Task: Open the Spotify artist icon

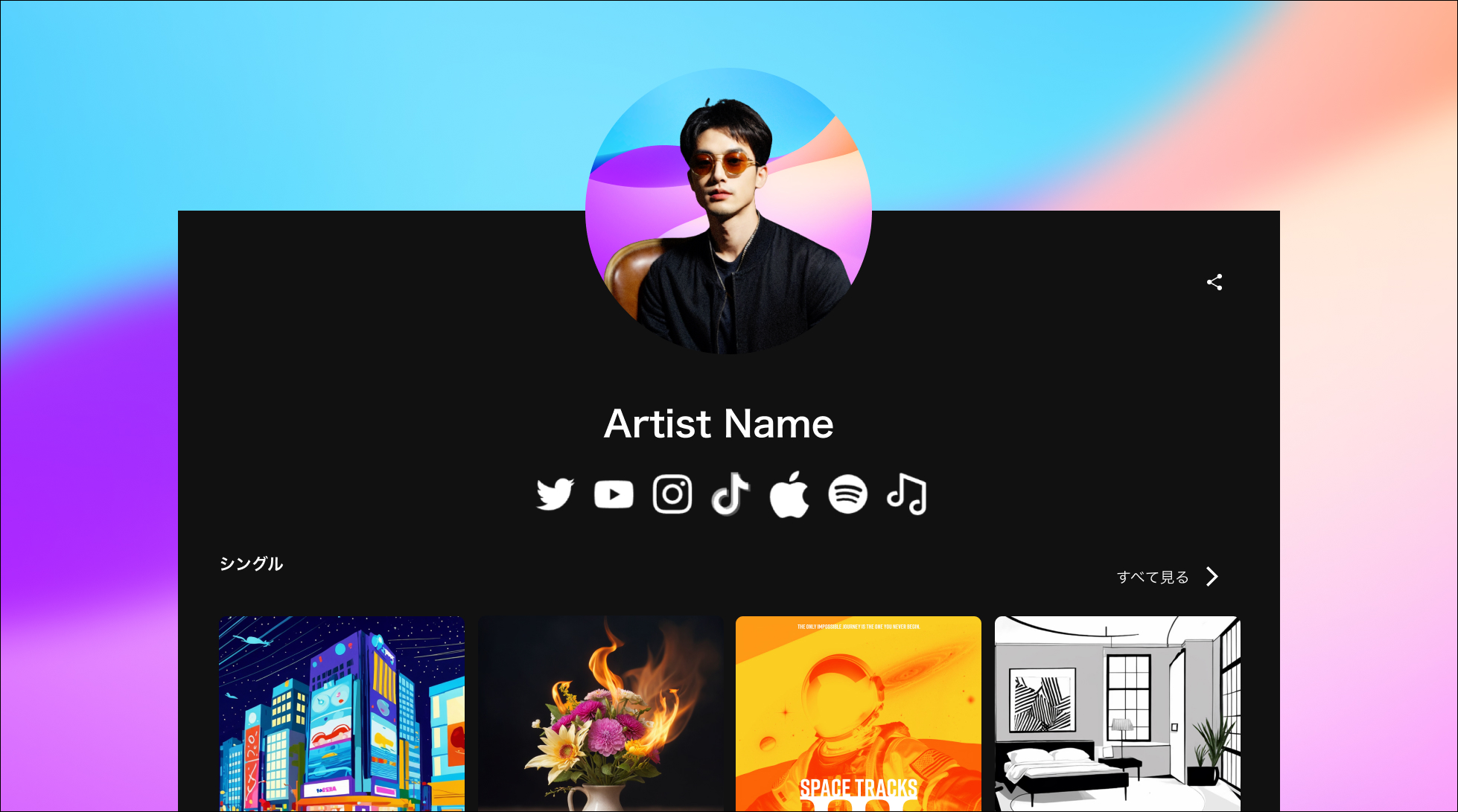Action: pos(847,494)
